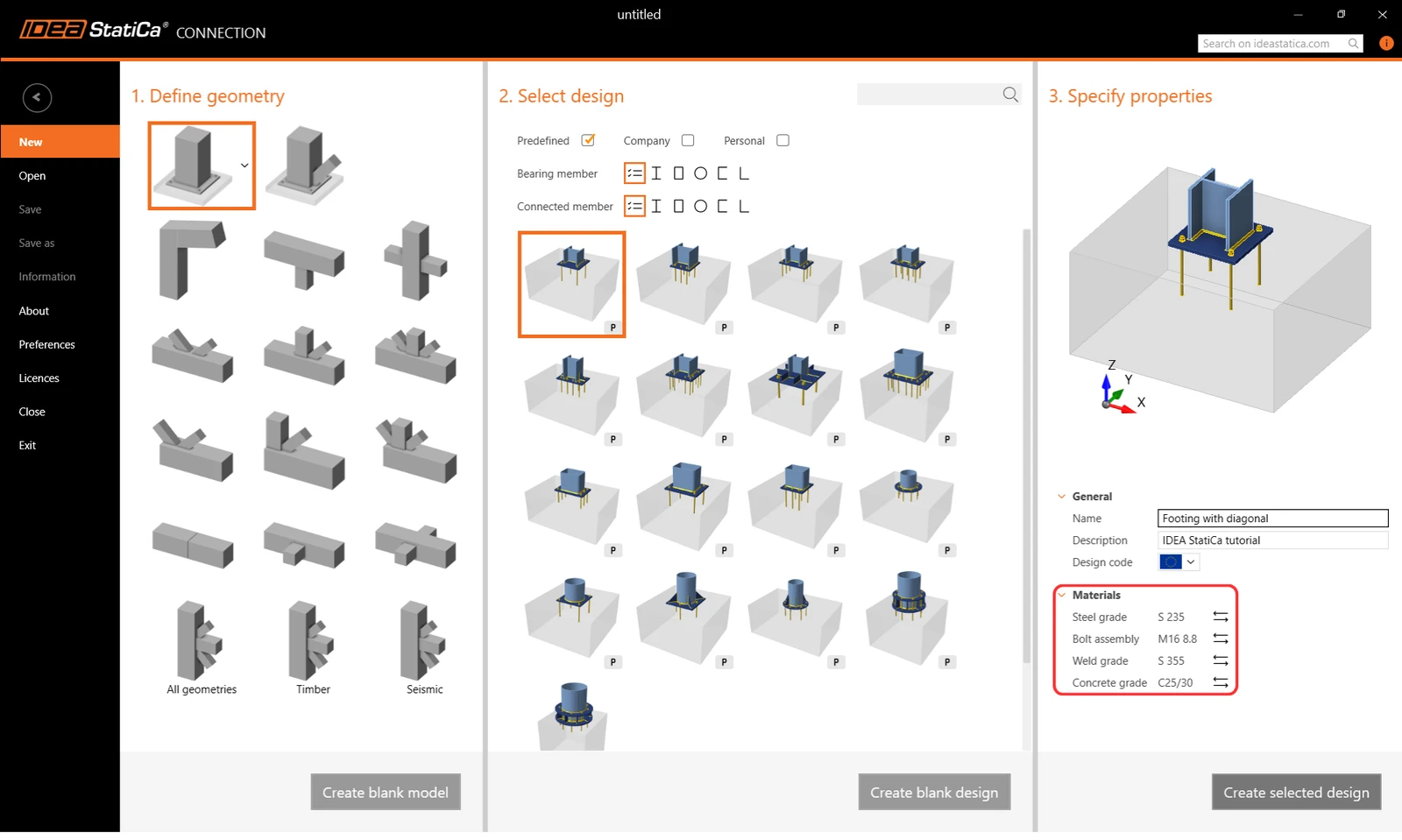Select I-section for Bearing member
Image resolution: width=1402 pixels, height=840 pixels.
[x=656, y=173]
